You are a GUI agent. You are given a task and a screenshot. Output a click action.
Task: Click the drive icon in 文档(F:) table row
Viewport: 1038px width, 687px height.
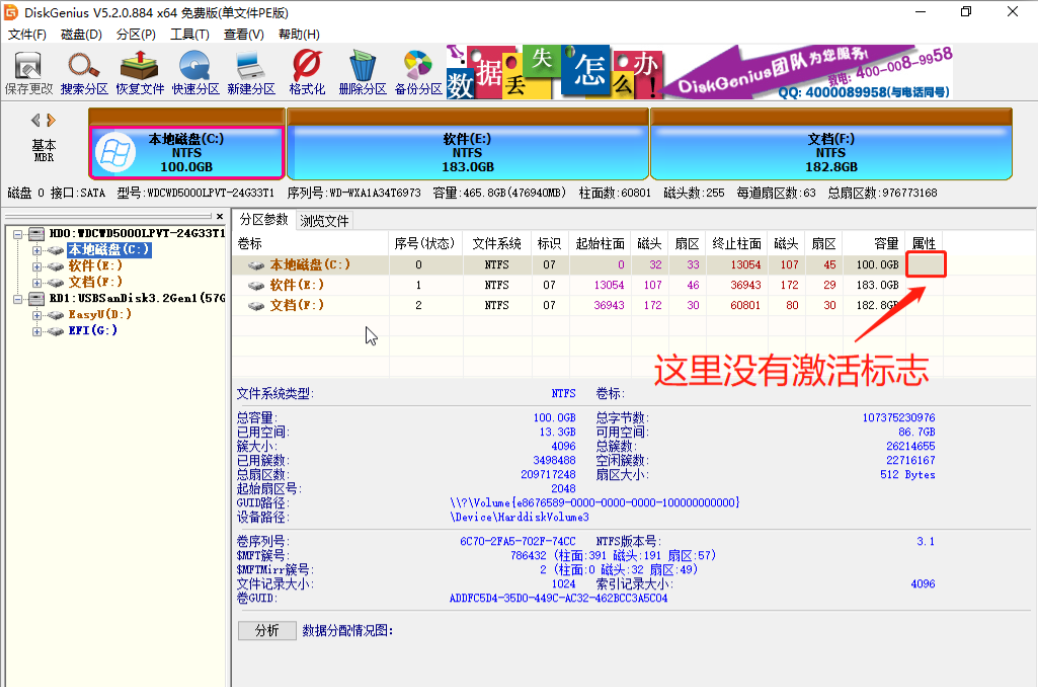coord(256,306)
